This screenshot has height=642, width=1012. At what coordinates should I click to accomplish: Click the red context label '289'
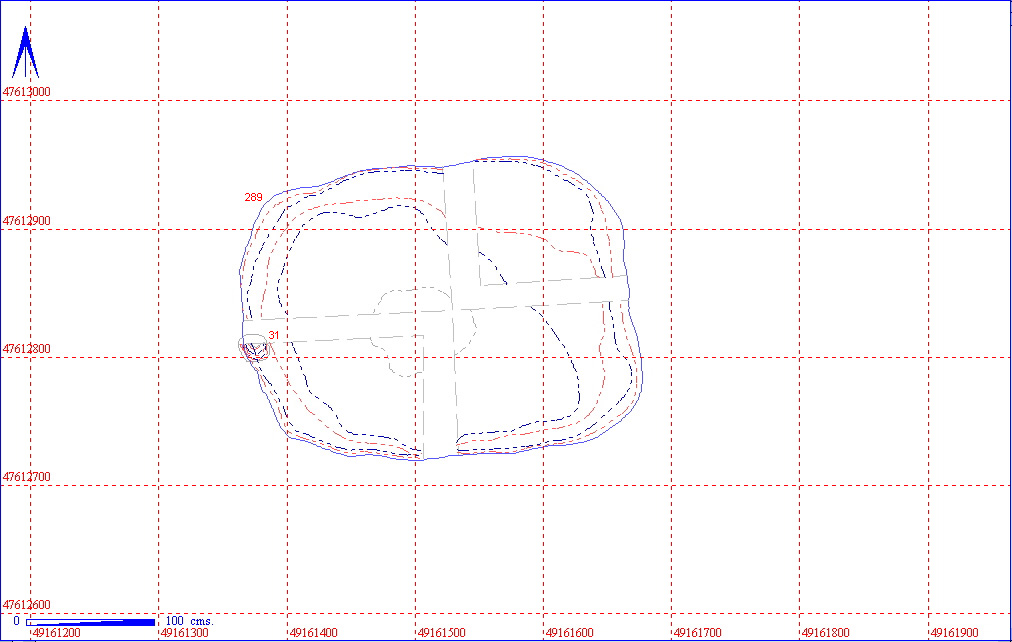pyautogui.click(x=254, y=197)
